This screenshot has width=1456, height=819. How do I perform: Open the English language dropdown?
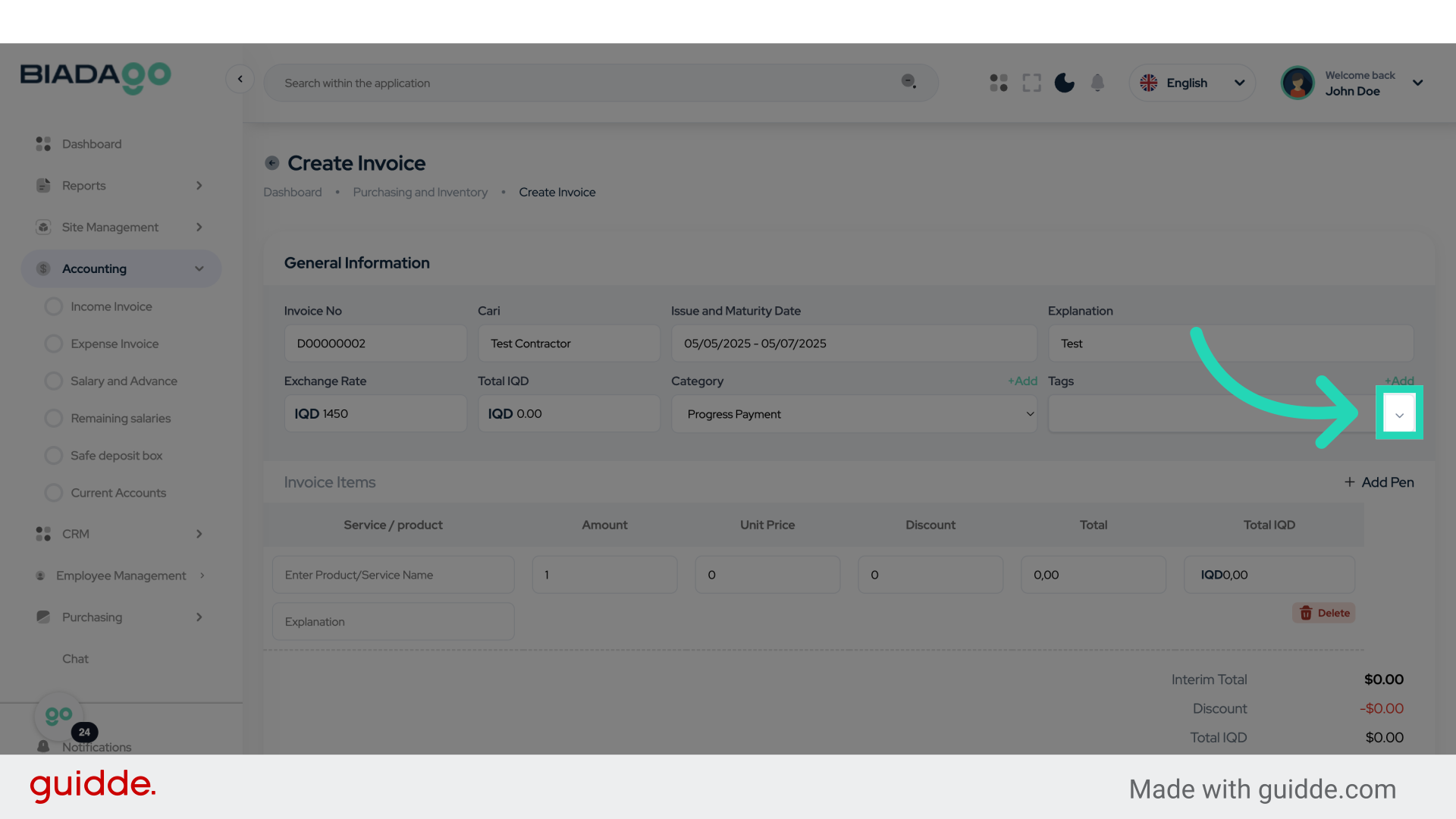coord(1191,83)
